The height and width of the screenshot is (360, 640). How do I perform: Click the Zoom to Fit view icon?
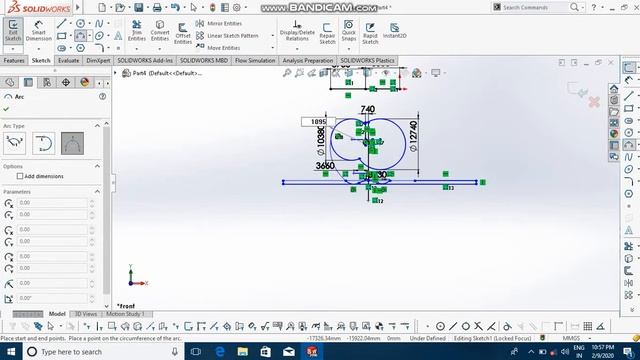[287, 73]
